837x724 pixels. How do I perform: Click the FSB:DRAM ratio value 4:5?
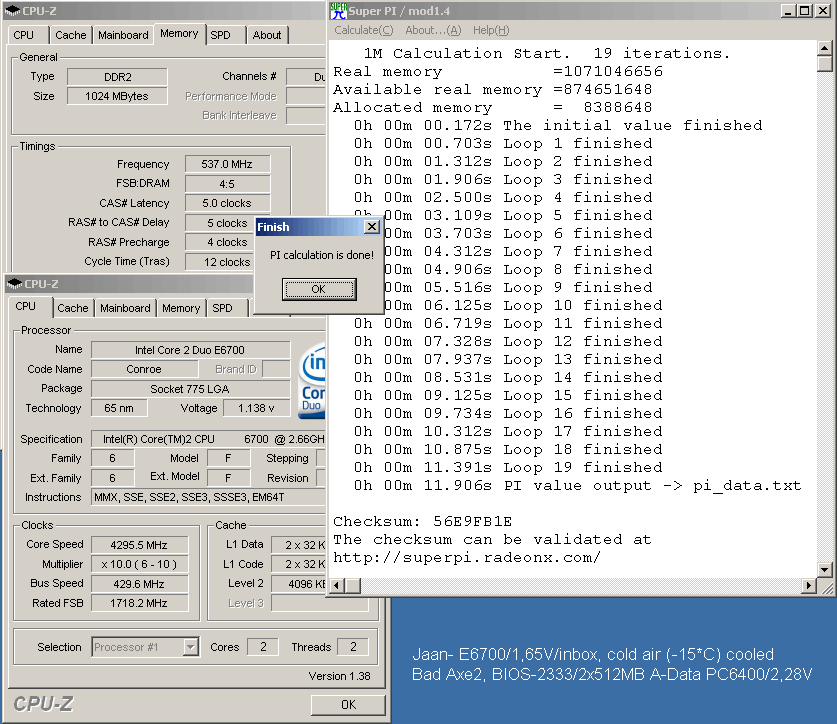pos(227,184)
